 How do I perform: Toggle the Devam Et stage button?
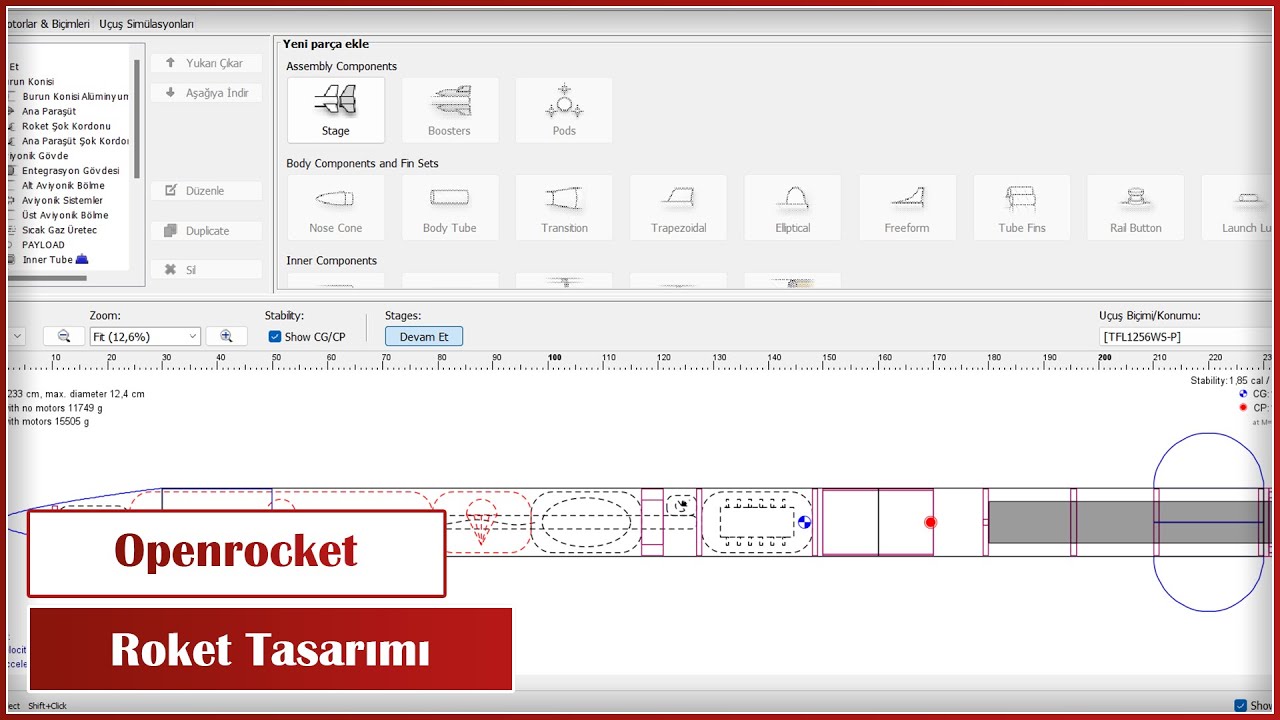point(424,337)
